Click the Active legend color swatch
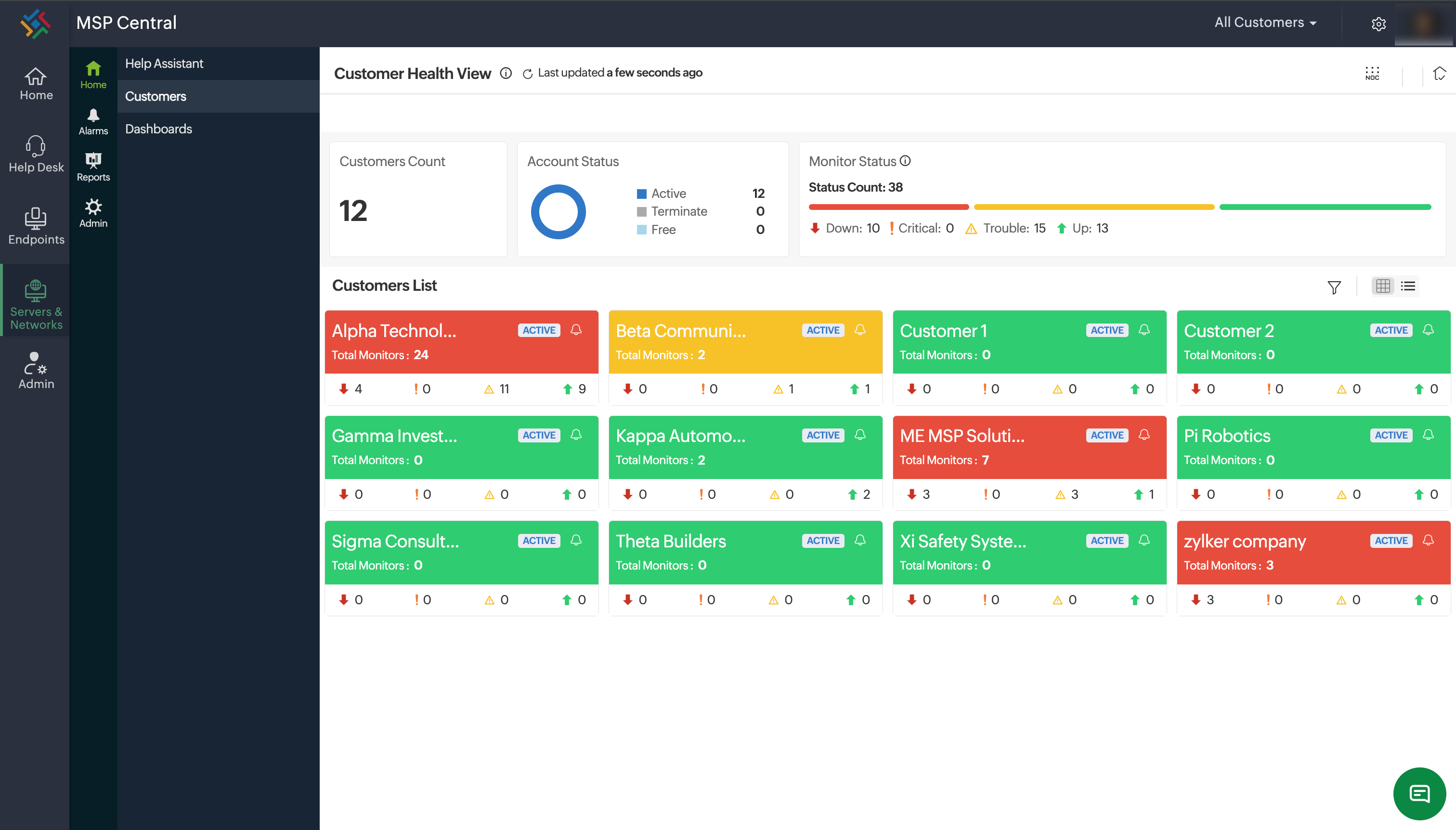This screenshot has height=830, width=1456. pos(641,194)
